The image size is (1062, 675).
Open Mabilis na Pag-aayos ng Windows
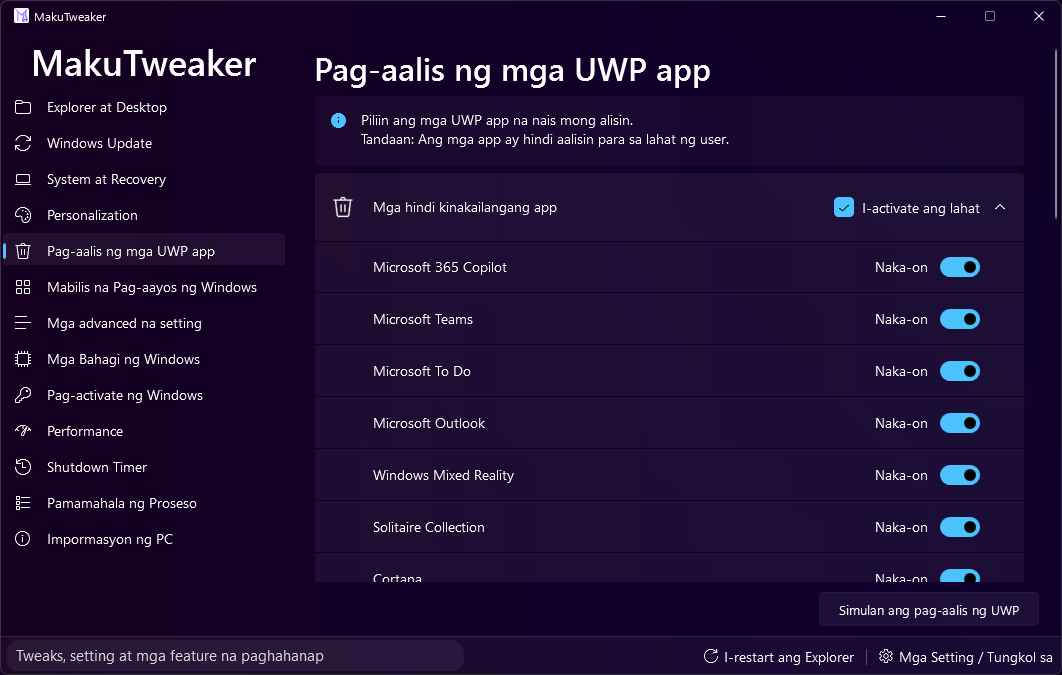click(144, 287)
